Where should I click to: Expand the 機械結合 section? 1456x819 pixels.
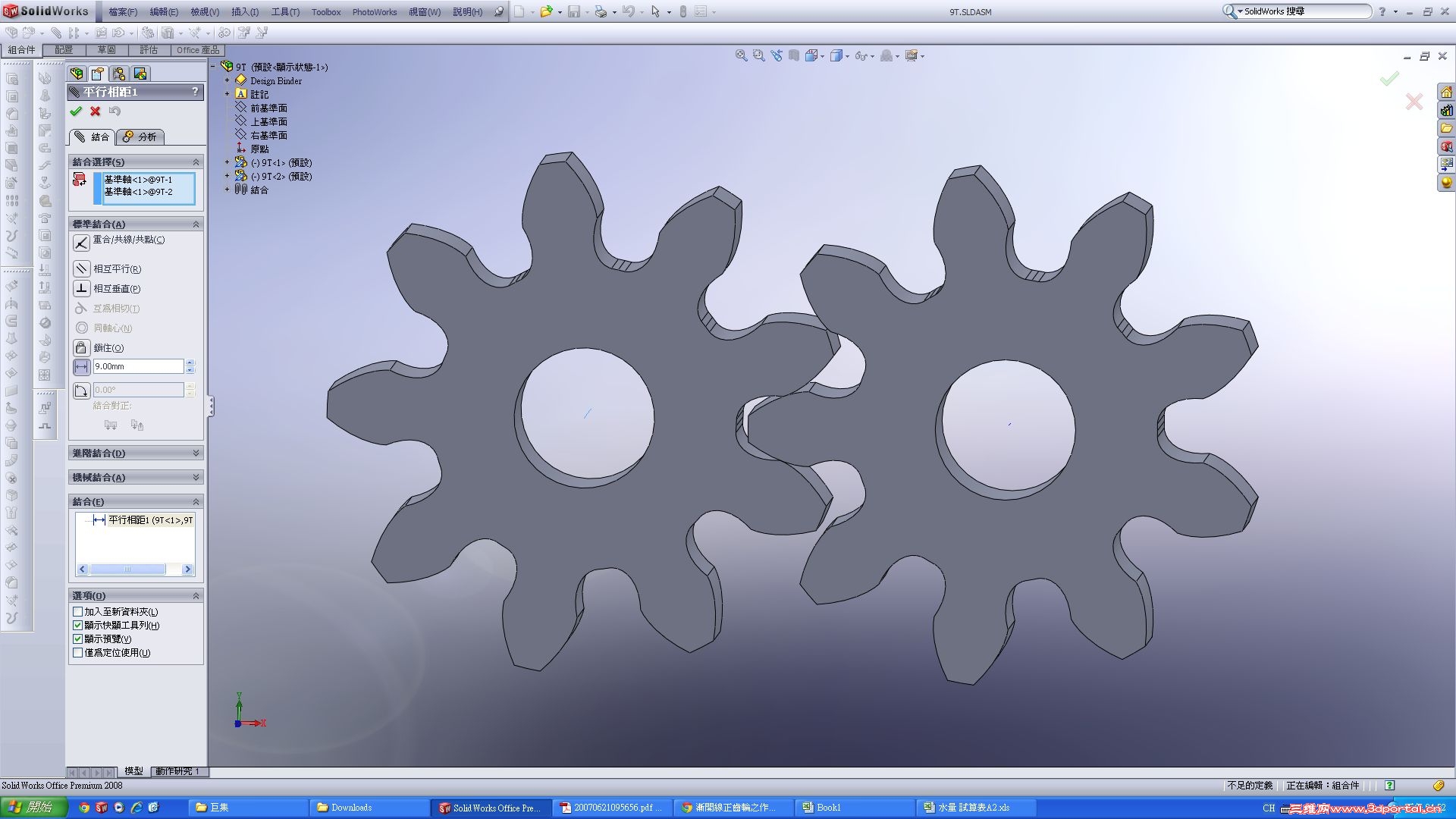(196, 477)
